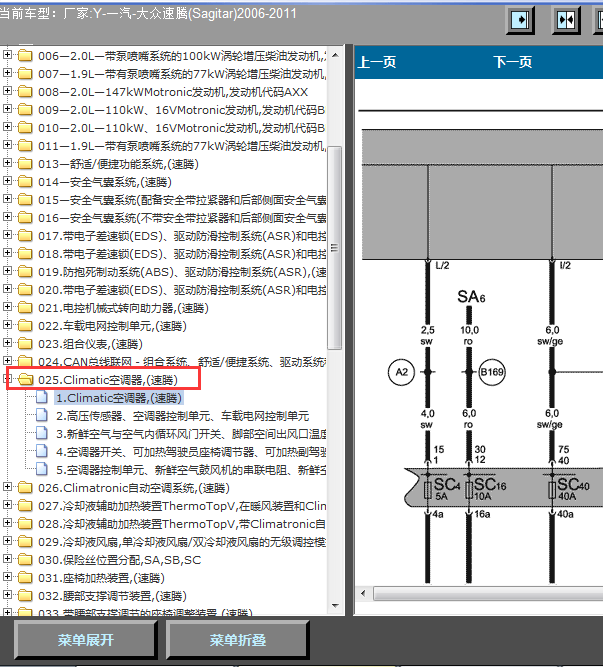The width and height of the screenshot is (603, 667).
Task: Collapse the 025 Climatic空调器 node
Action: pyautogui.click(x=7, y=379)
